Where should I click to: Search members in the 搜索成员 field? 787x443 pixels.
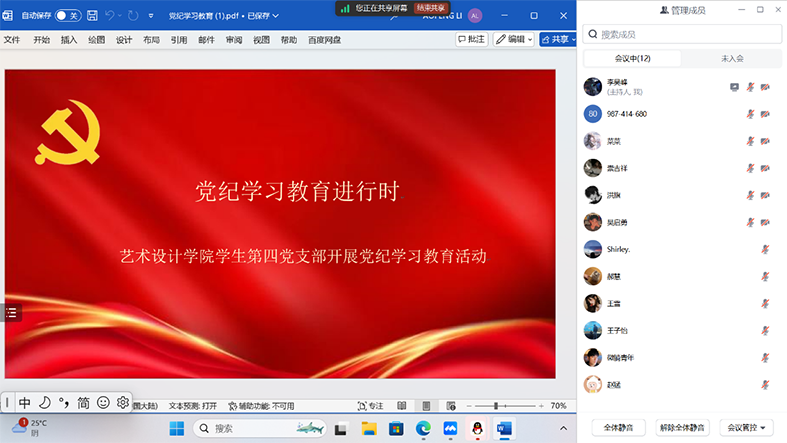(682, 34)
